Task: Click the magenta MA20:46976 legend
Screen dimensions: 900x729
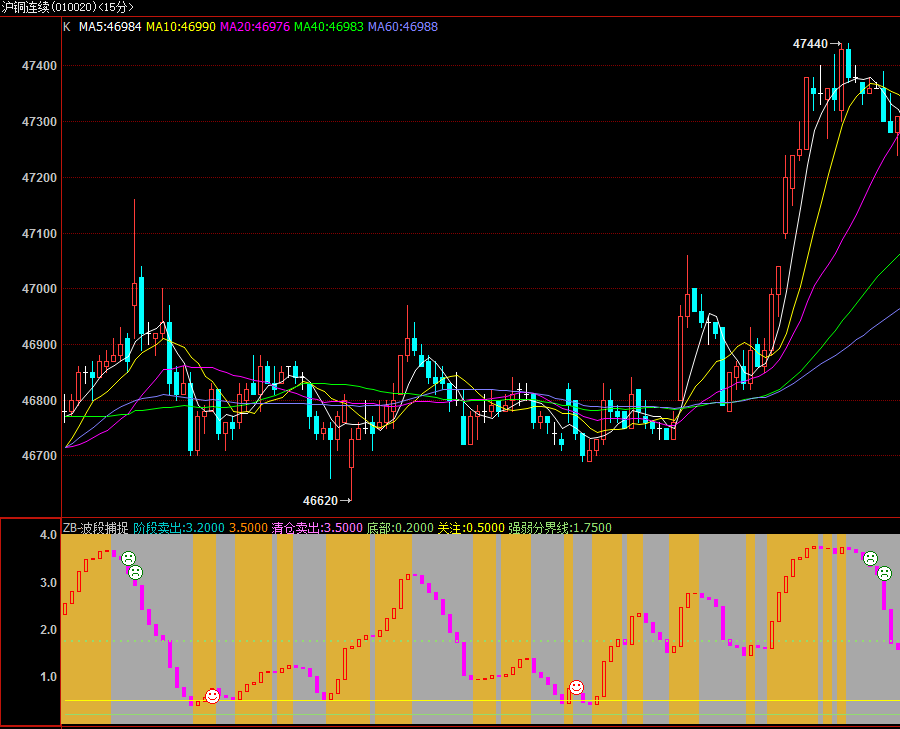Action: tap(254, 27)
